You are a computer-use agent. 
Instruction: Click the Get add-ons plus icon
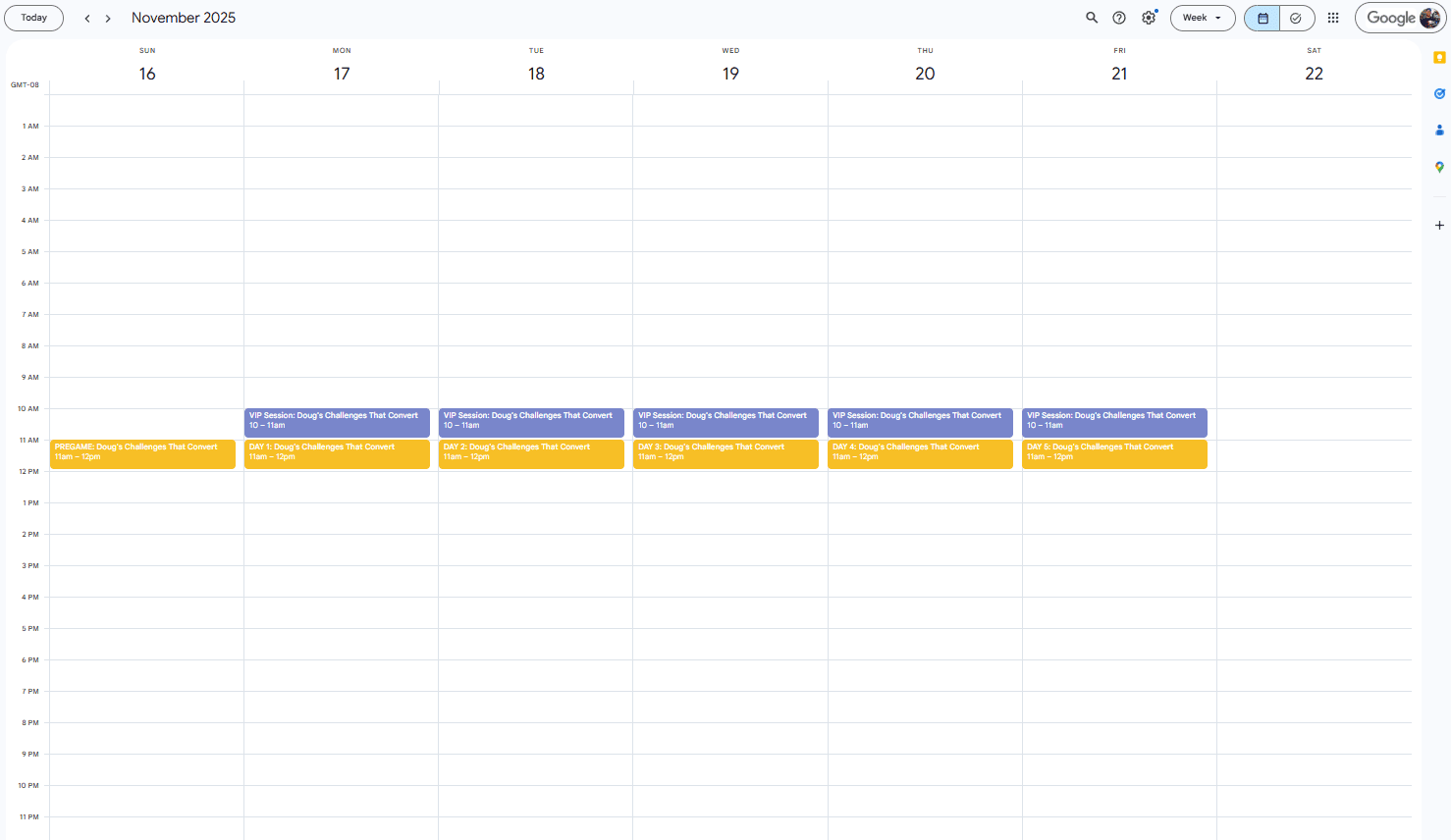1439,226
